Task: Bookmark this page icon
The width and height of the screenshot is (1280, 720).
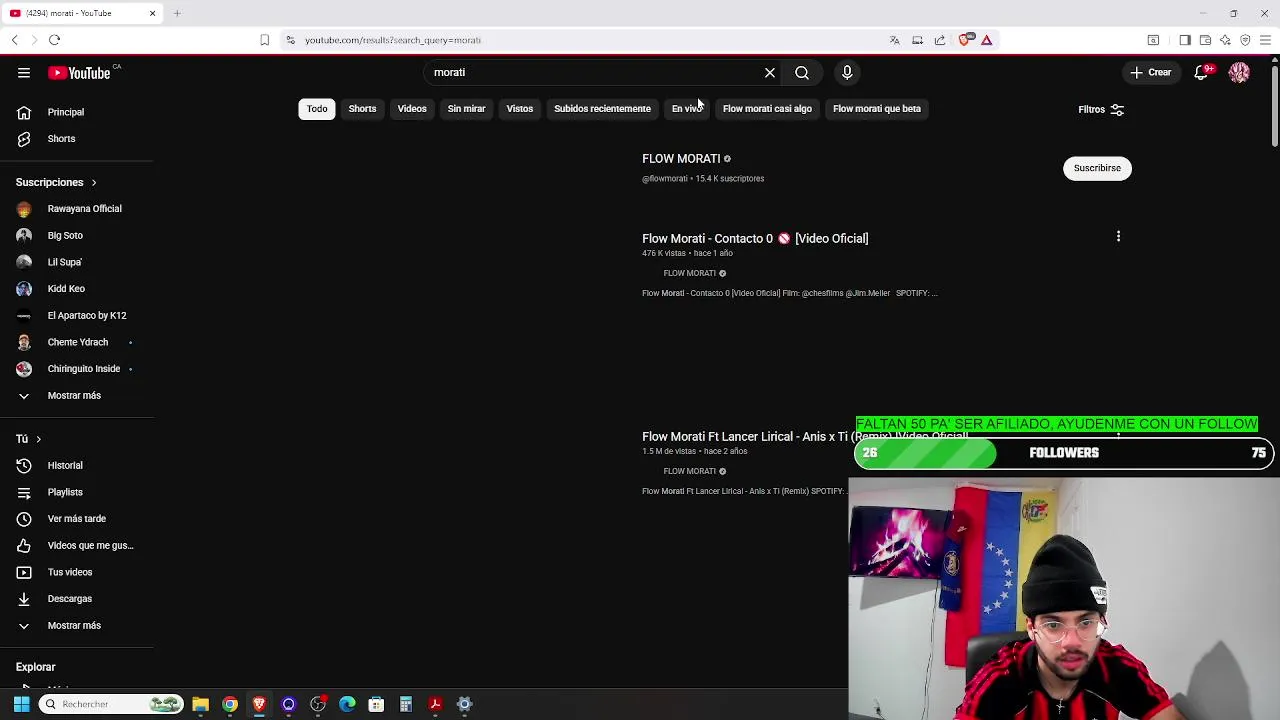Action: point(264,40)
